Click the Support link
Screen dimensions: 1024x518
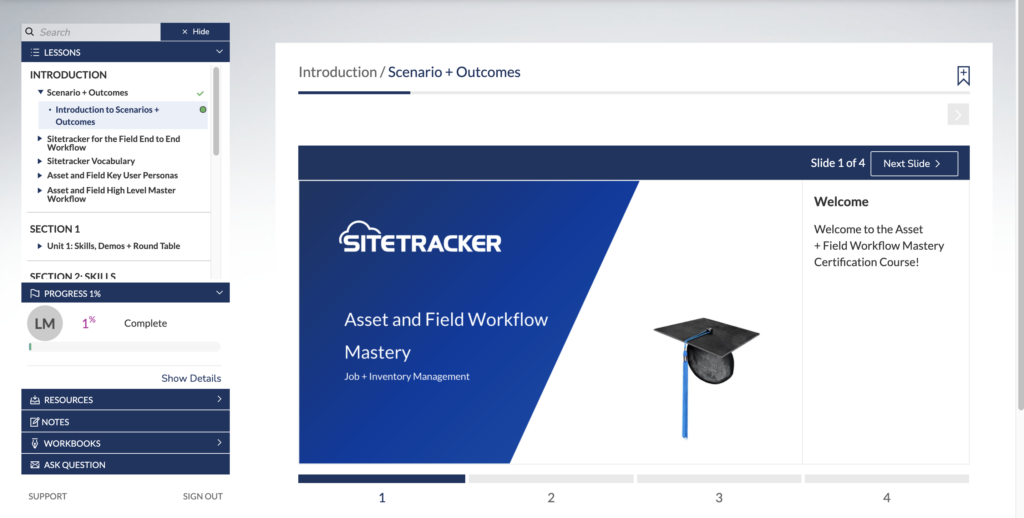(x=48, y=496)
